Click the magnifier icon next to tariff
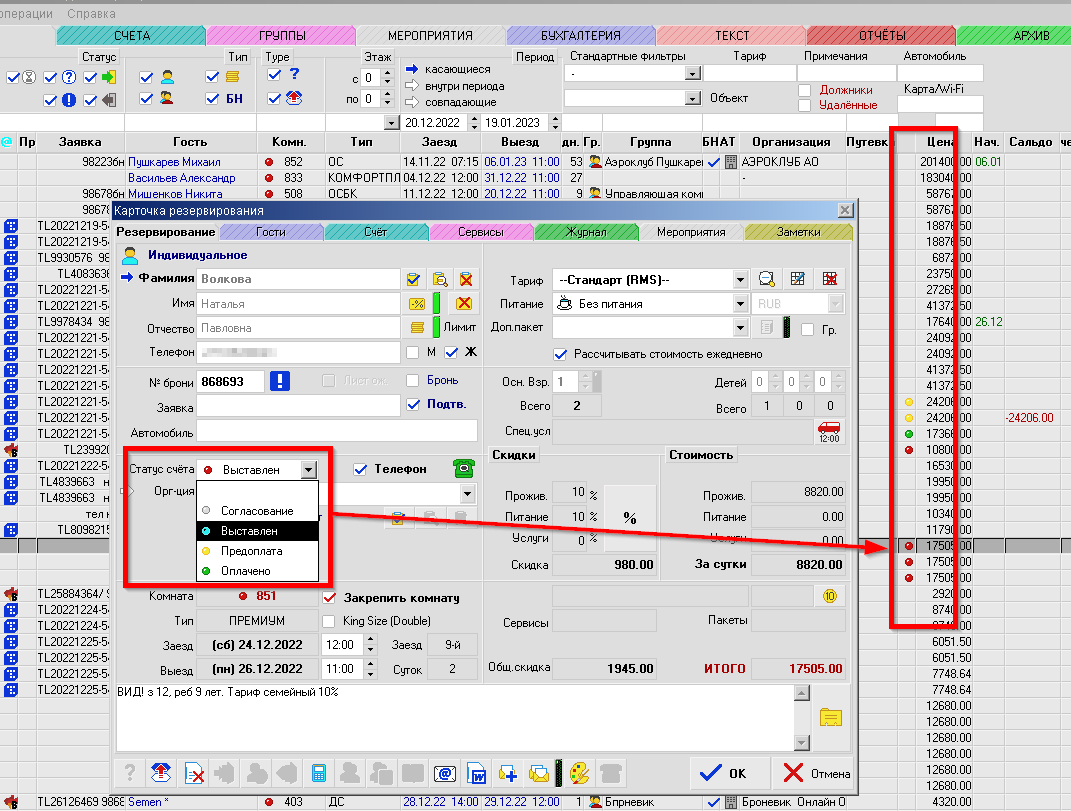Image resolution: width=1071 pixels, height=811 pixels. click(768, 279)
